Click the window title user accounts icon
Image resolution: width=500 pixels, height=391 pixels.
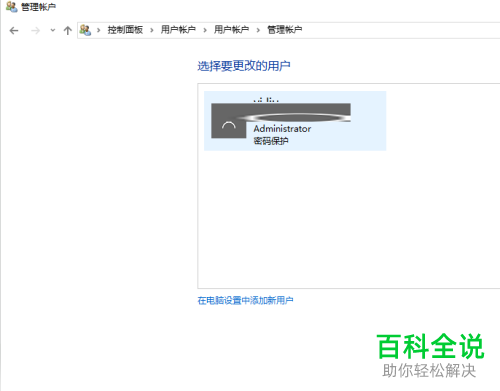coord(12,7)
